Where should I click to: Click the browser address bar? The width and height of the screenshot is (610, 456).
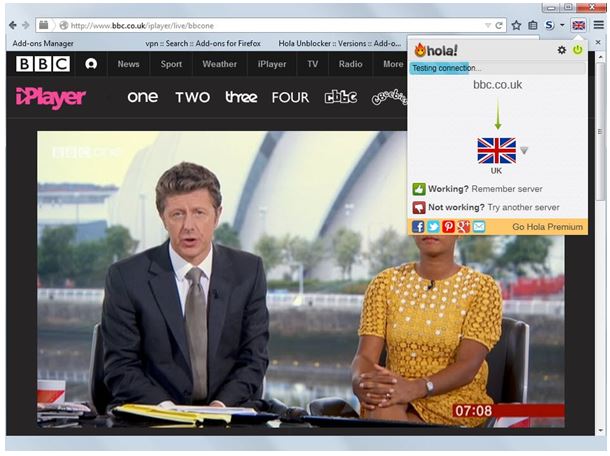pos(270,26)
